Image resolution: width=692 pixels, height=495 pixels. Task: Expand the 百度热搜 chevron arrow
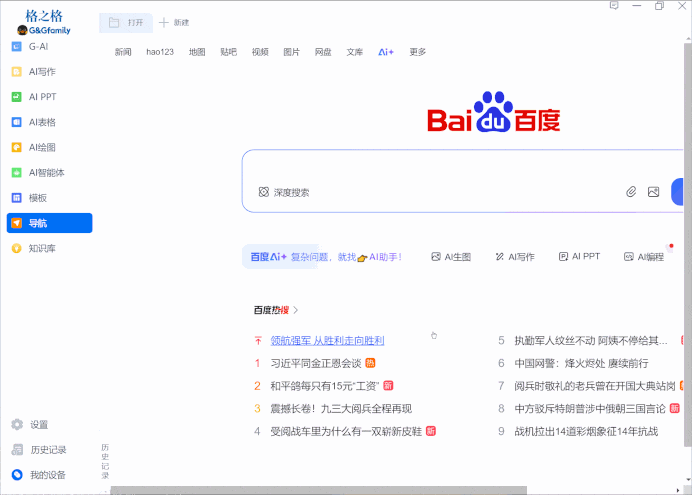tap(296, 310)
